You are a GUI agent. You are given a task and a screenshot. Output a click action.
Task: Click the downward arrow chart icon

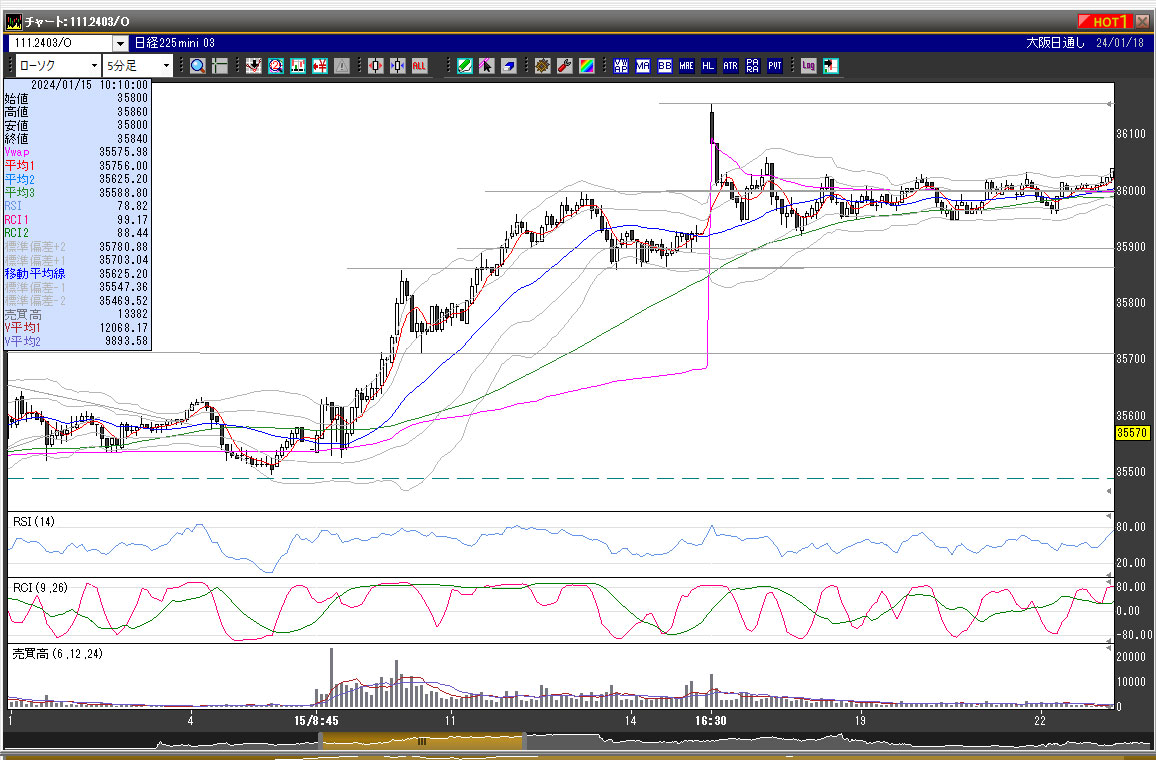click(254, 66)
